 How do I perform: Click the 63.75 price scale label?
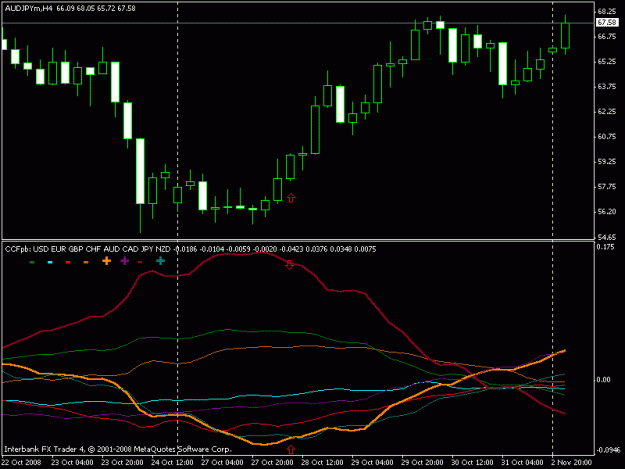click(607, 86)
